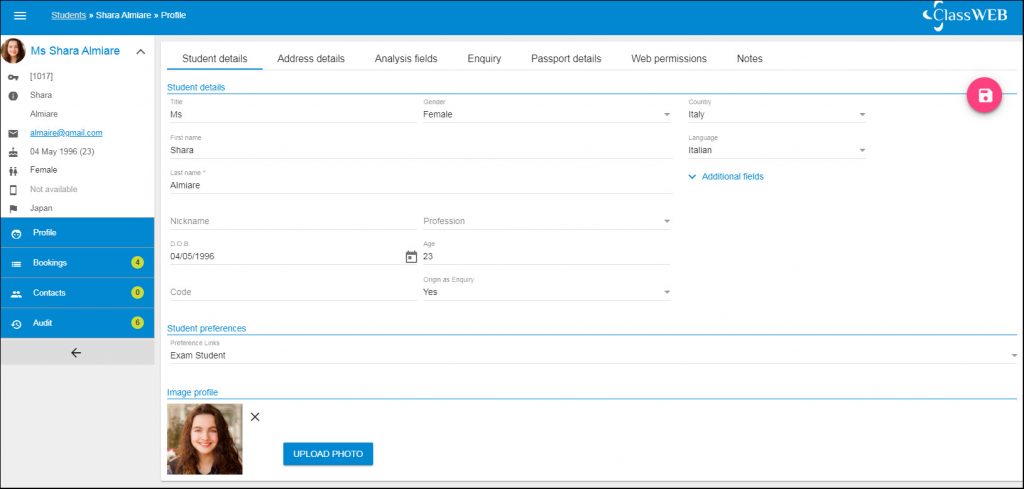Switch to the Address details tab

coord(311,59)
